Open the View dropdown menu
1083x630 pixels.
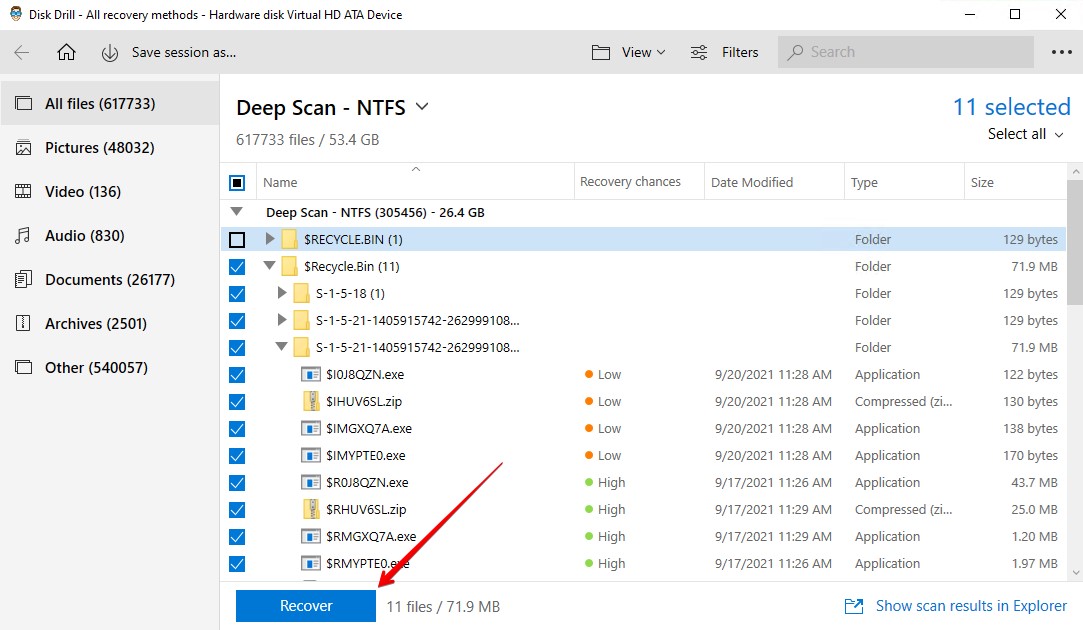click(643, 52)
